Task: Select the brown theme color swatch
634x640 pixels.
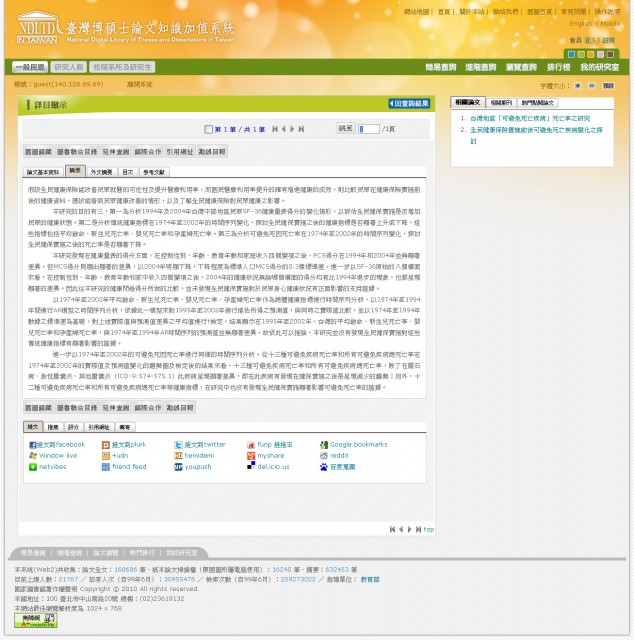Action: pyautogui.click(x=610, y=54)
